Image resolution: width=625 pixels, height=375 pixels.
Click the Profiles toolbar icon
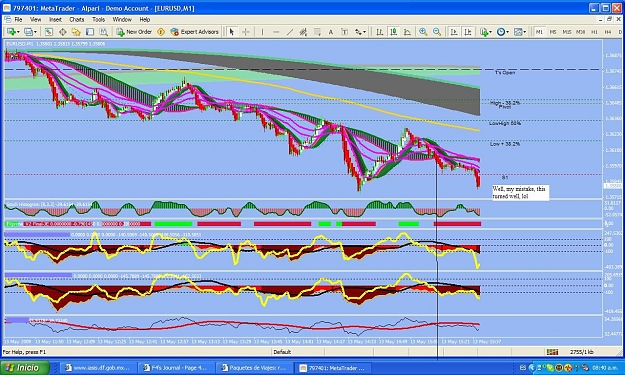28,31
